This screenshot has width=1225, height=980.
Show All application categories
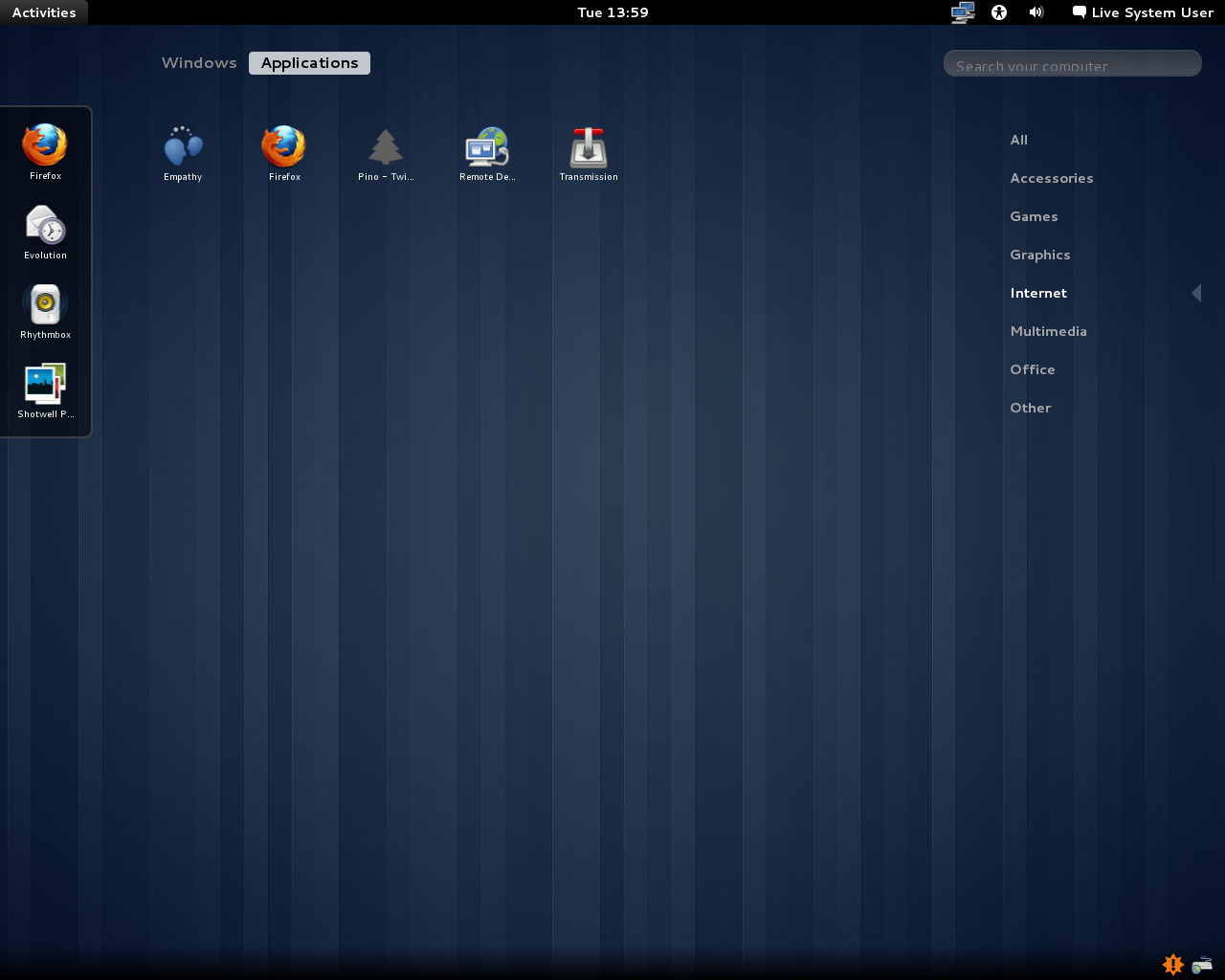[1019, 140]
